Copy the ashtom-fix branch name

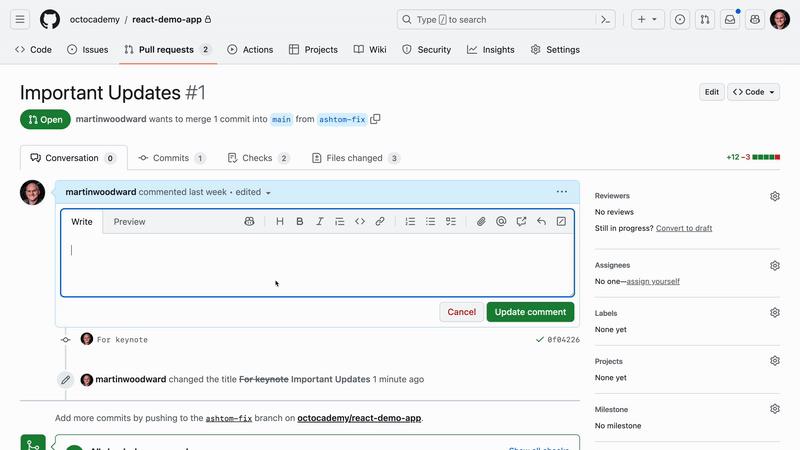tap(375, 119)
